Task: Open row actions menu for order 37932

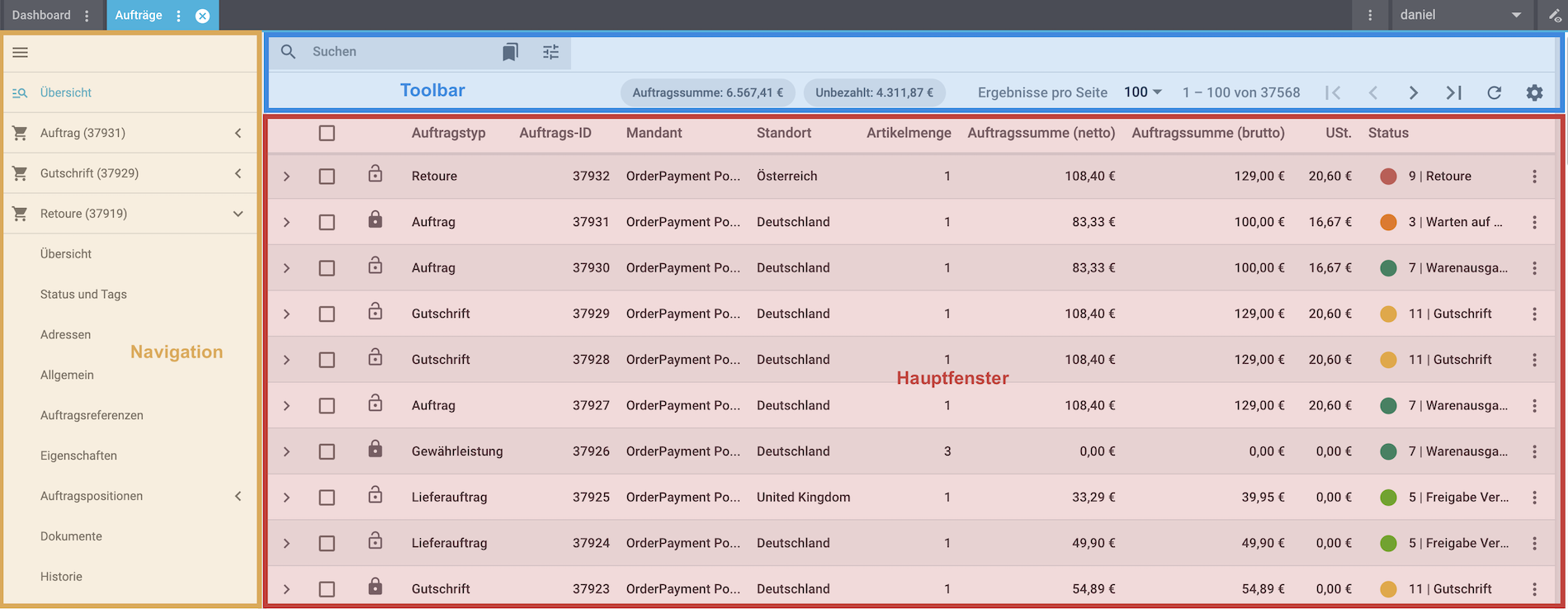Action: [1534, 177]
